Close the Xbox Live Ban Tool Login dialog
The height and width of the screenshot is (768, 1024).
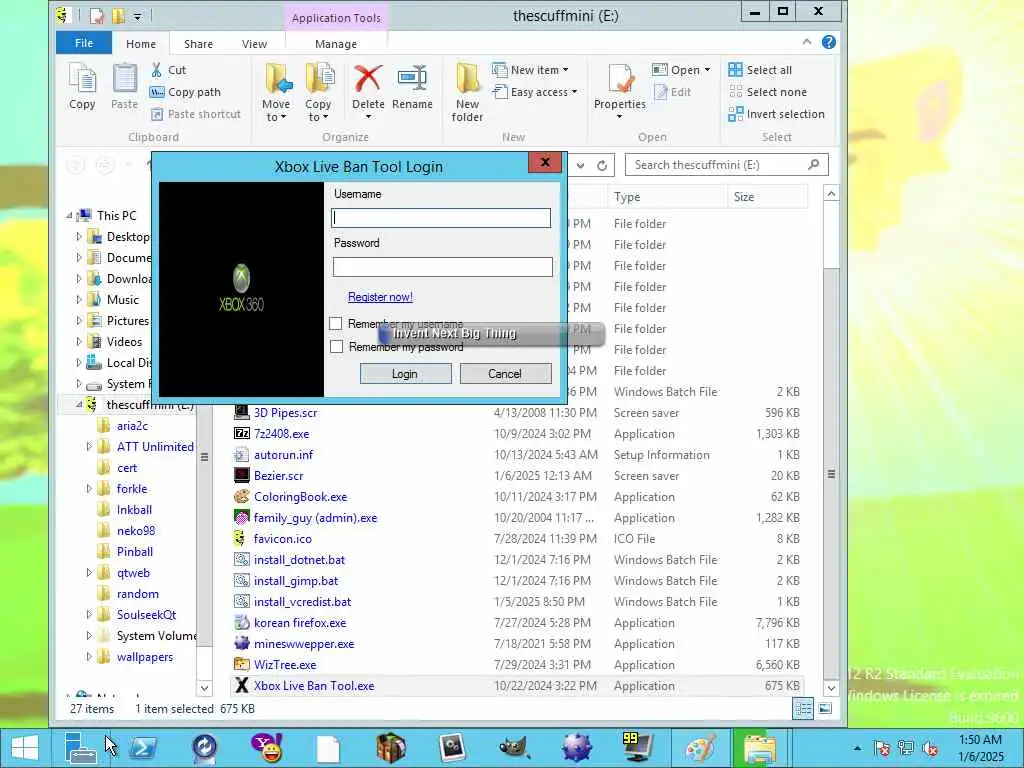[x=545, y=163]
